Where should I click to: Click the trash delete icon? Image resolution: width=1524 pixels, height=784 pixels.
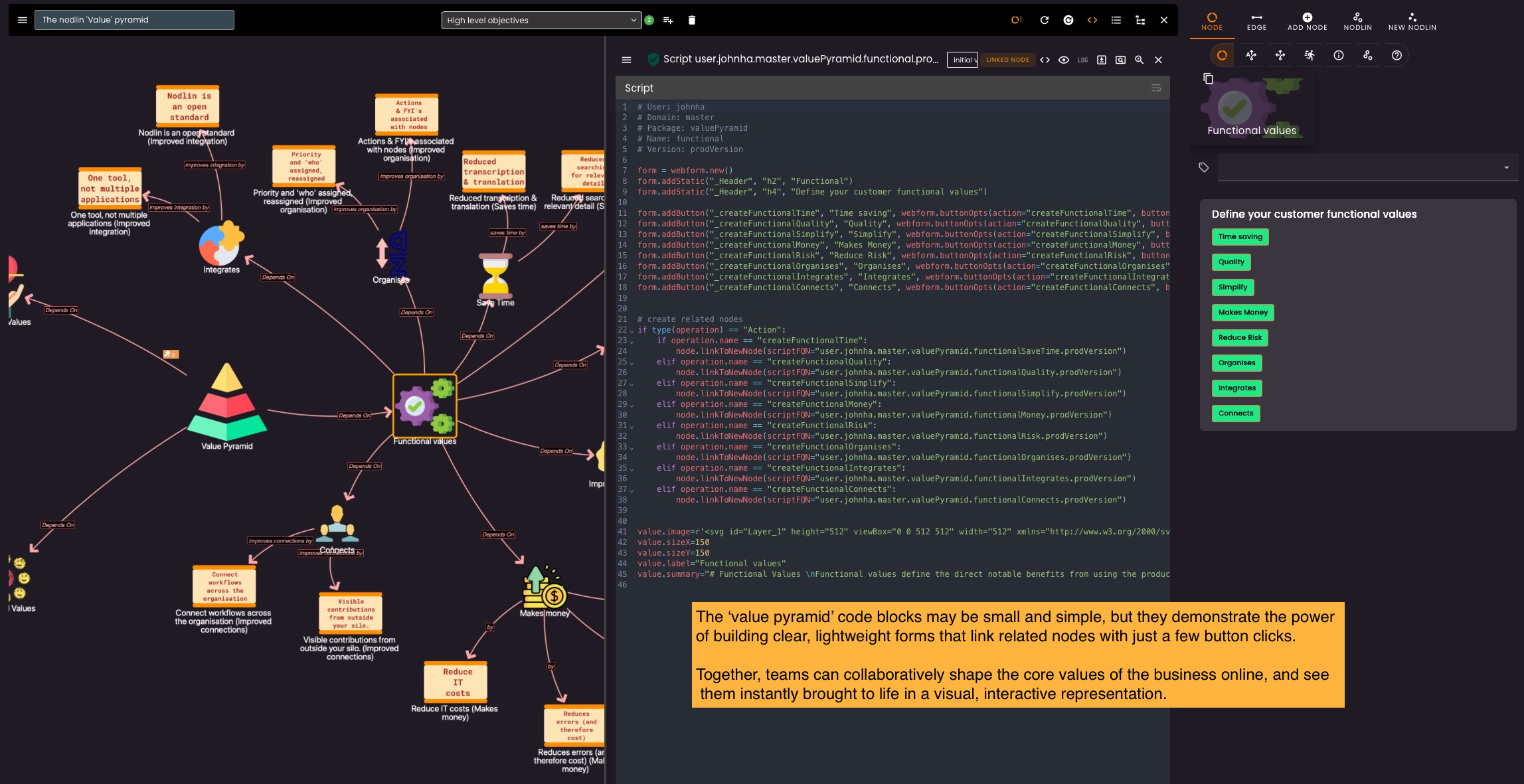point(691,20)
